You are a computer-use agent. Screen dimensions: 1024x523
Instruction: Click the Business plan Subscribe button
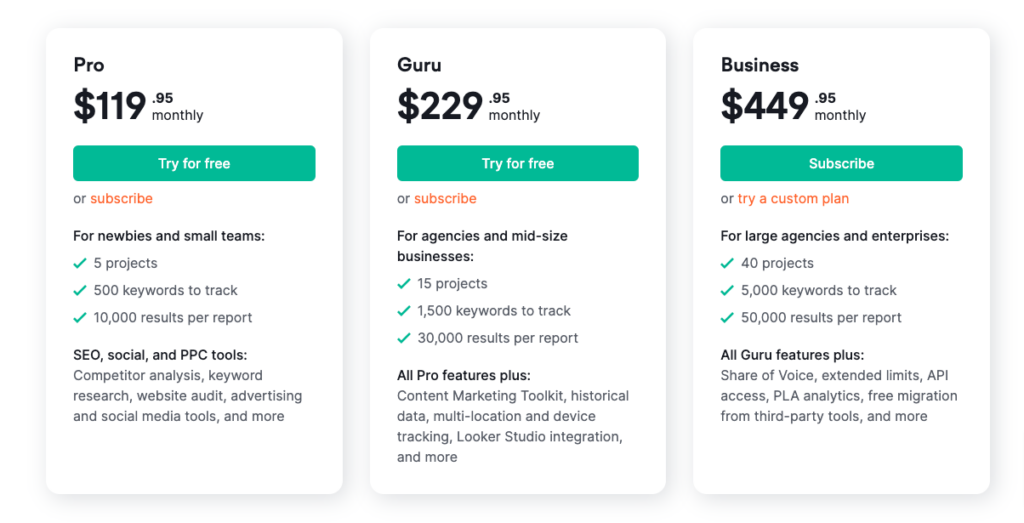pyautogui.click(x=841, y=163)
